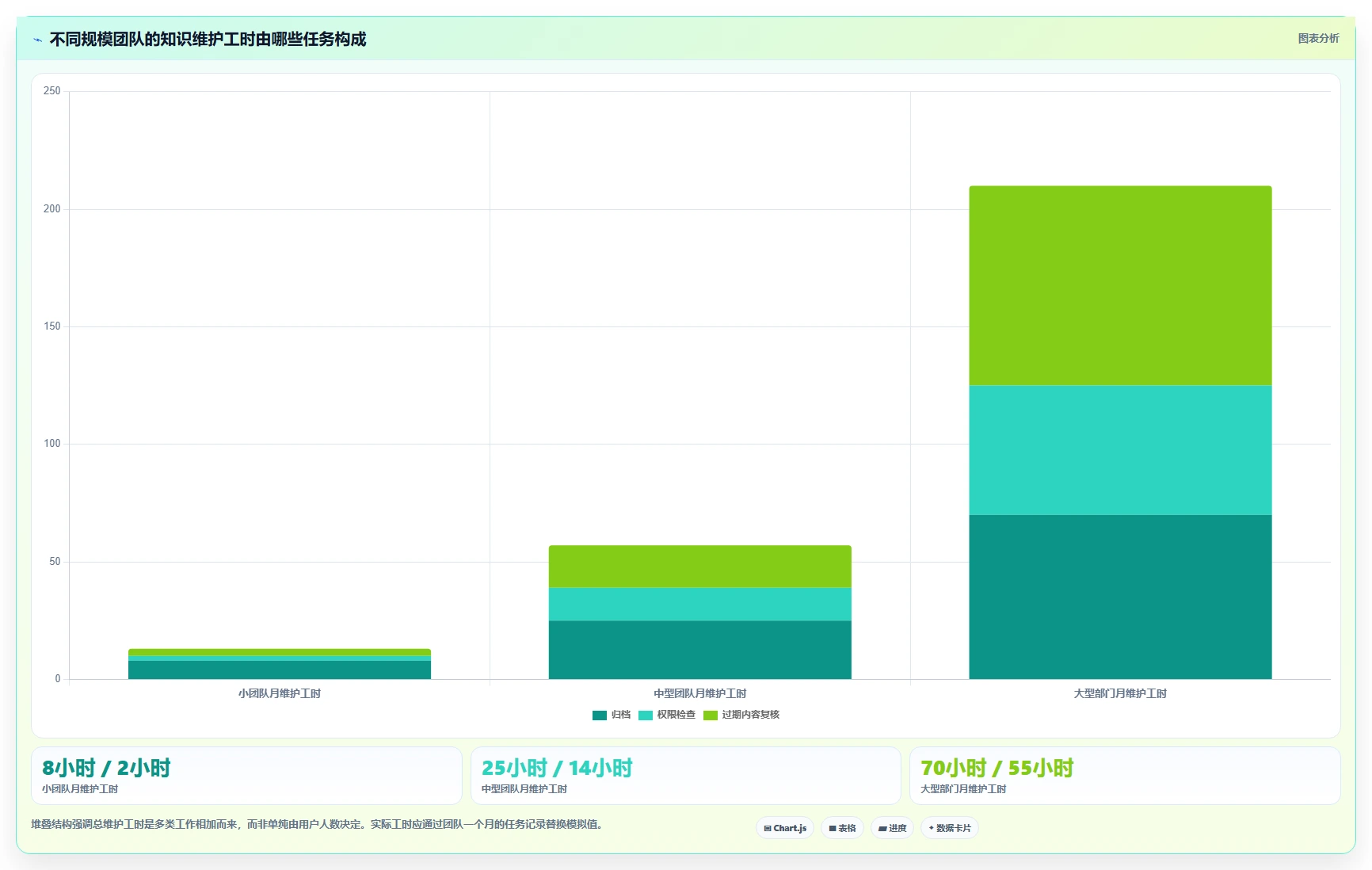
Task: Click the caption 中型团队月维护工时 under 25小时 card
Action: [524, 789]
